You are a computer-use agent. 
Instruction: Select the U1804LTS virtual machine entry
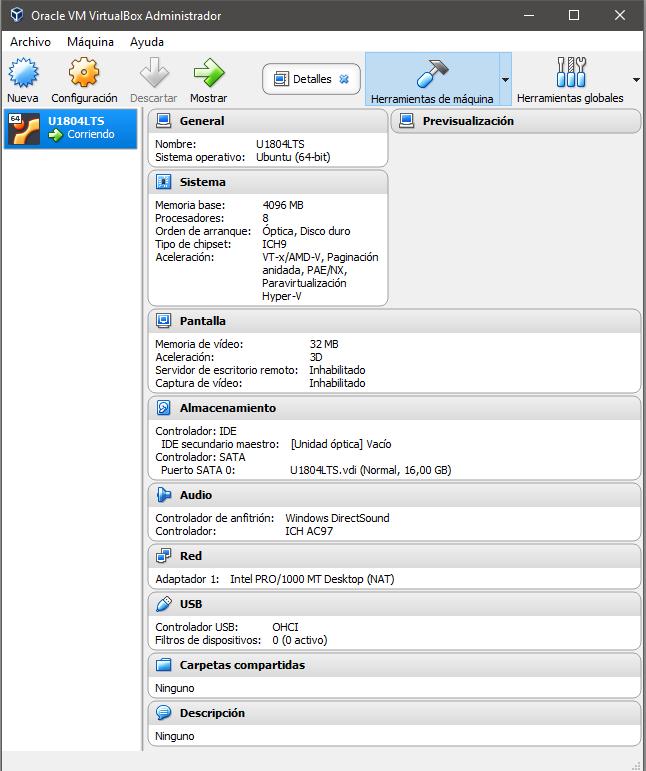(x=70, y=129)
